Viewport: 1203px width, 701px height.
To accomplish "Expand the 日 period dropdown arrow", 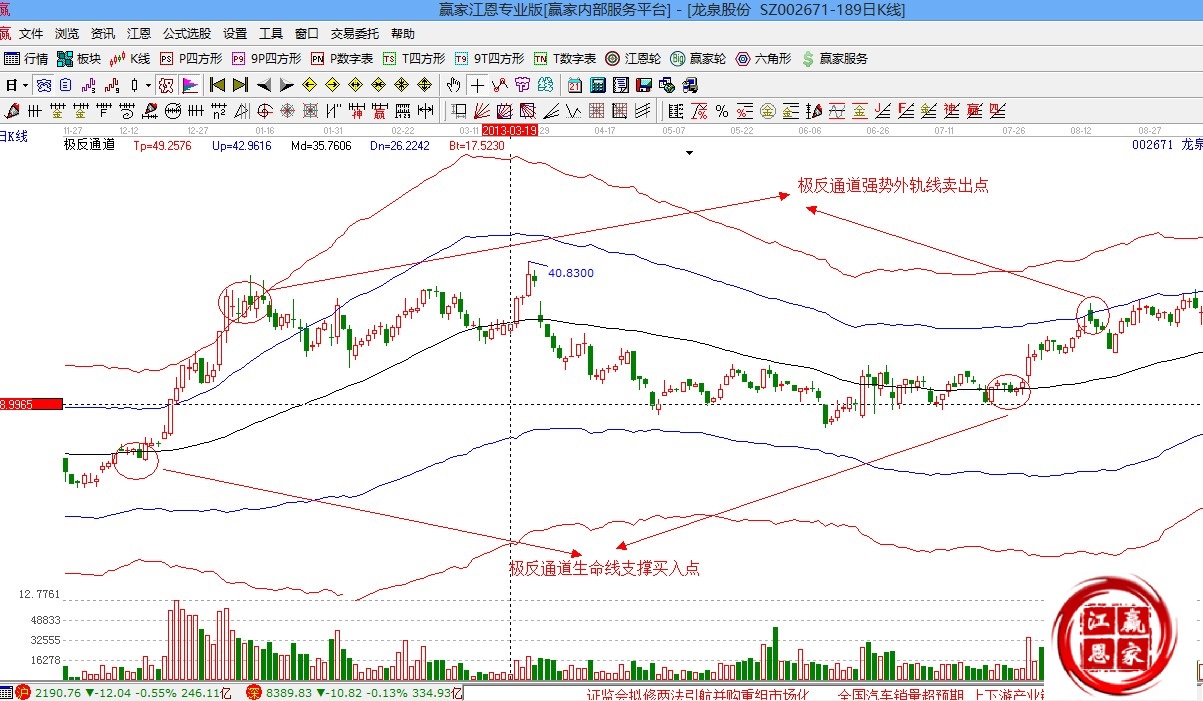I will (x=25, y=85).
